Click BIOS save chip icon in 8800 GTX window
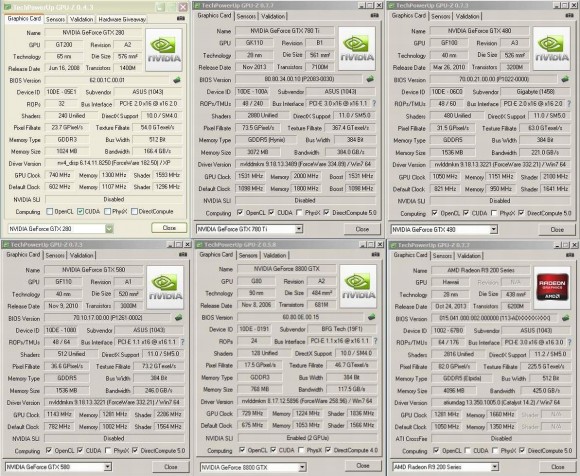The width and height of the screenshot is (580, 476). (372, 317)
